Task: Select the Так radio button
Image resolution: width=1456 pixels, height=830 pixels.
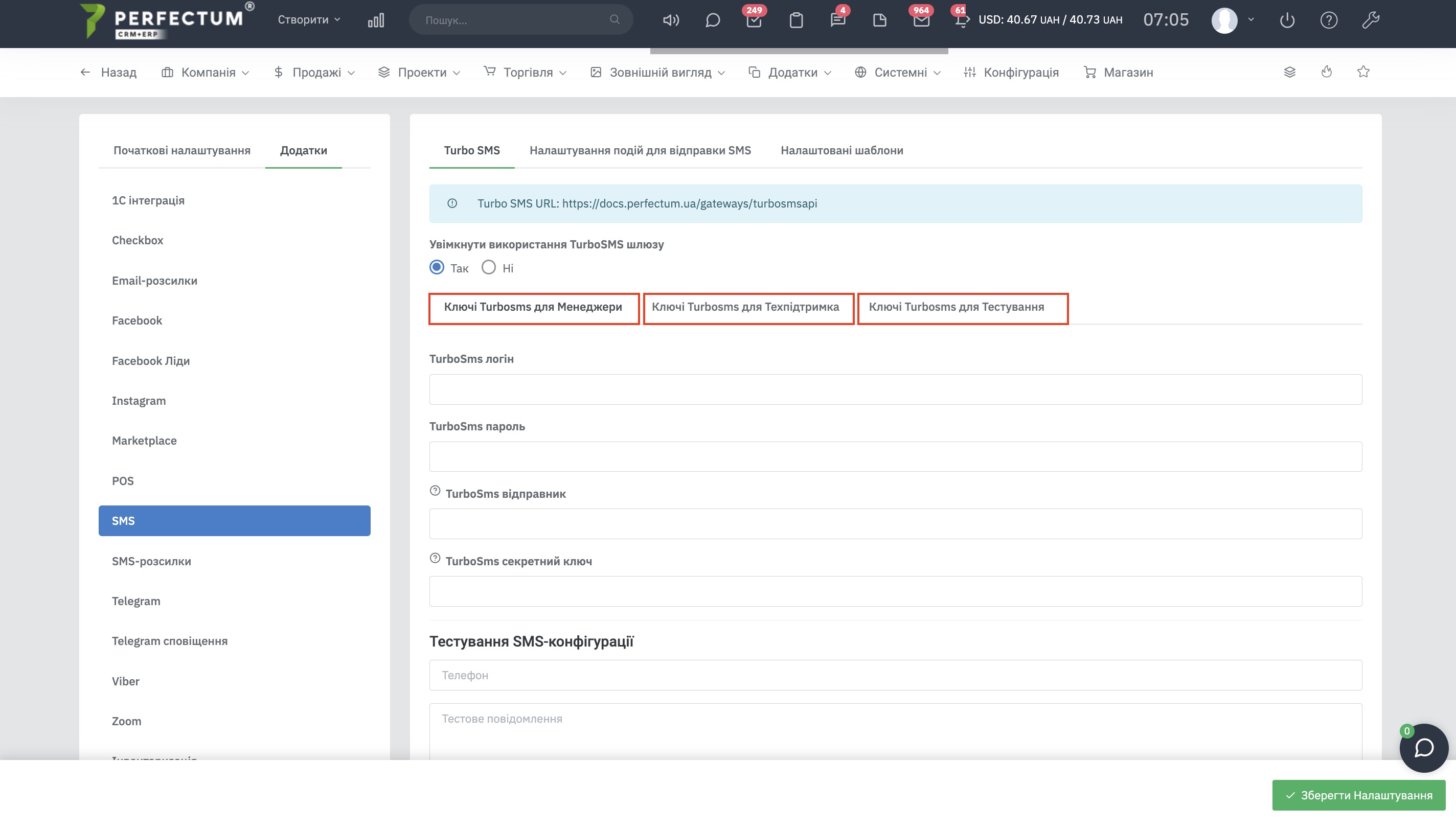Action: coord(437,267)
